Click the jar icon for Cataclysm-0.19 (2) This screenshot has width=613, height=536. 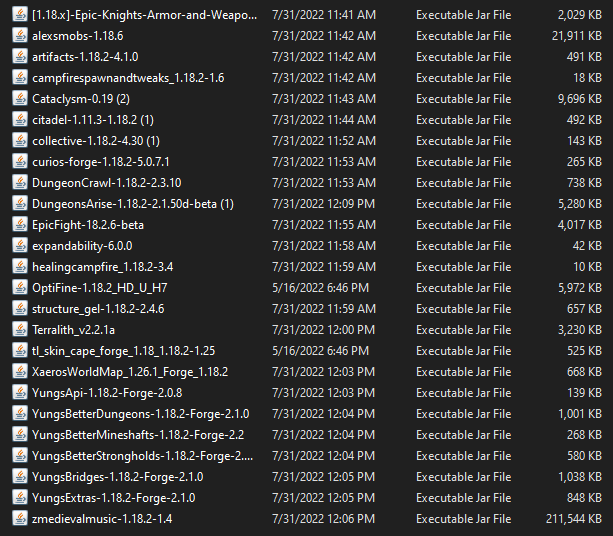[20, 99]
